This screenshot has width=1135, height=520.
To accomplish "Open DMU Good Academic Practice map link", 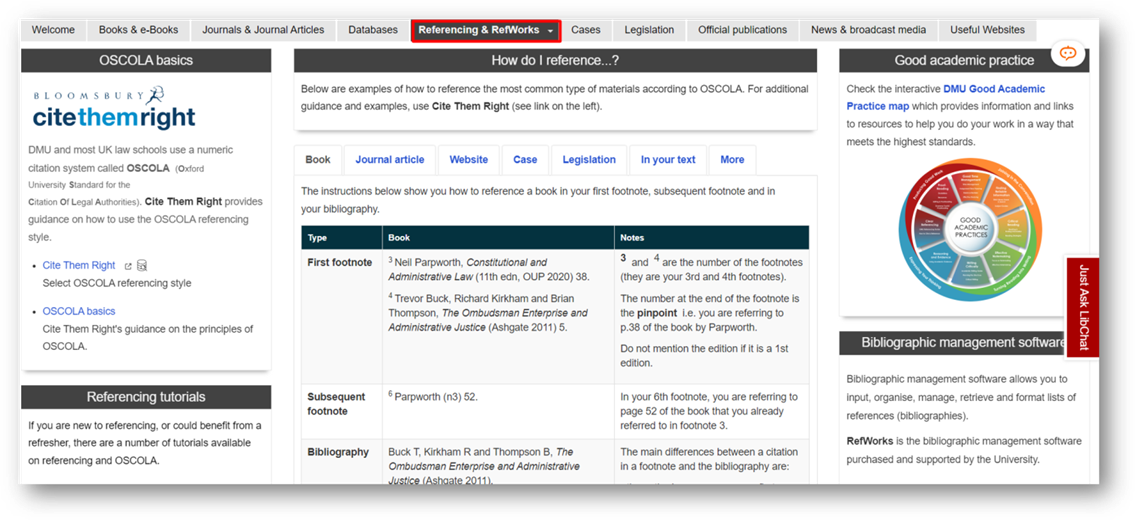I will click(946, 97).
